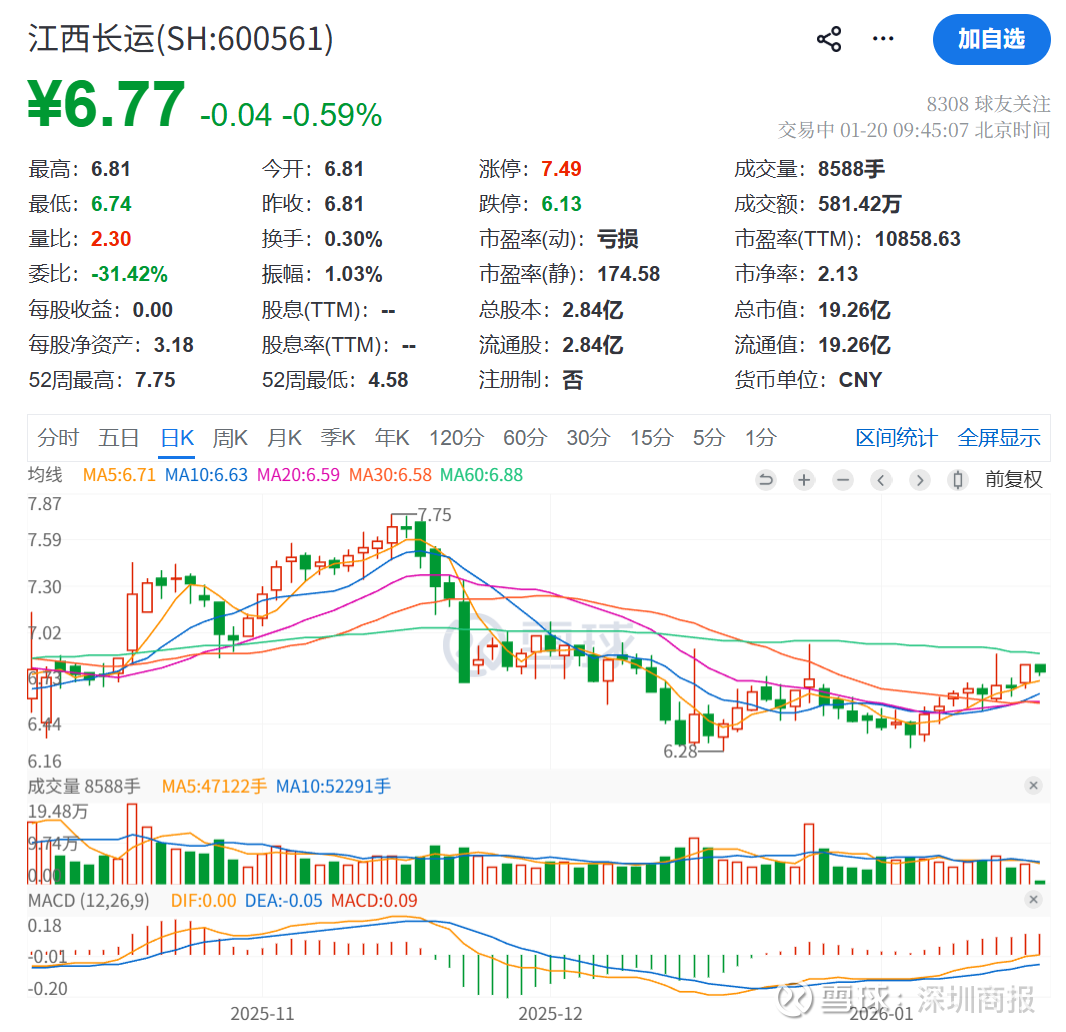This screenshot has height=1032, width=1066.
Task: Click the 委比 value -31.42%
Action: coord(129,275)
